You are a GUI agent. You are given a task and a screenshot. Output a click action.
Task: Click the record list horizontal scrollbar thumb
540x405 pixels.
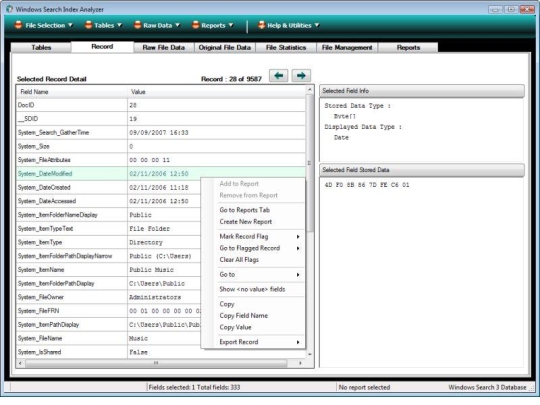(x=156, y=363)
